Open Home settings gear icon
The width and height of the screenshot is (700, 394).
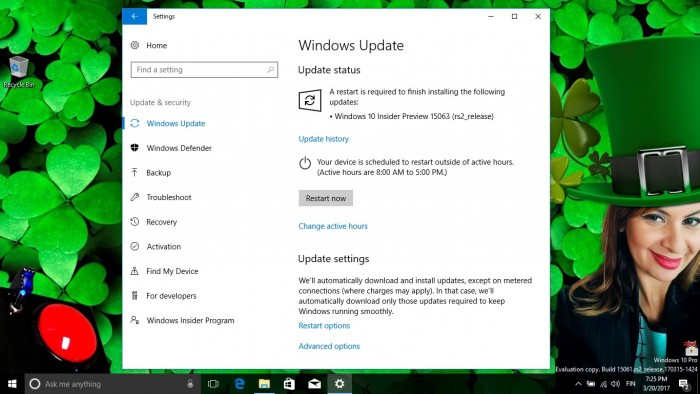point(135,45)
